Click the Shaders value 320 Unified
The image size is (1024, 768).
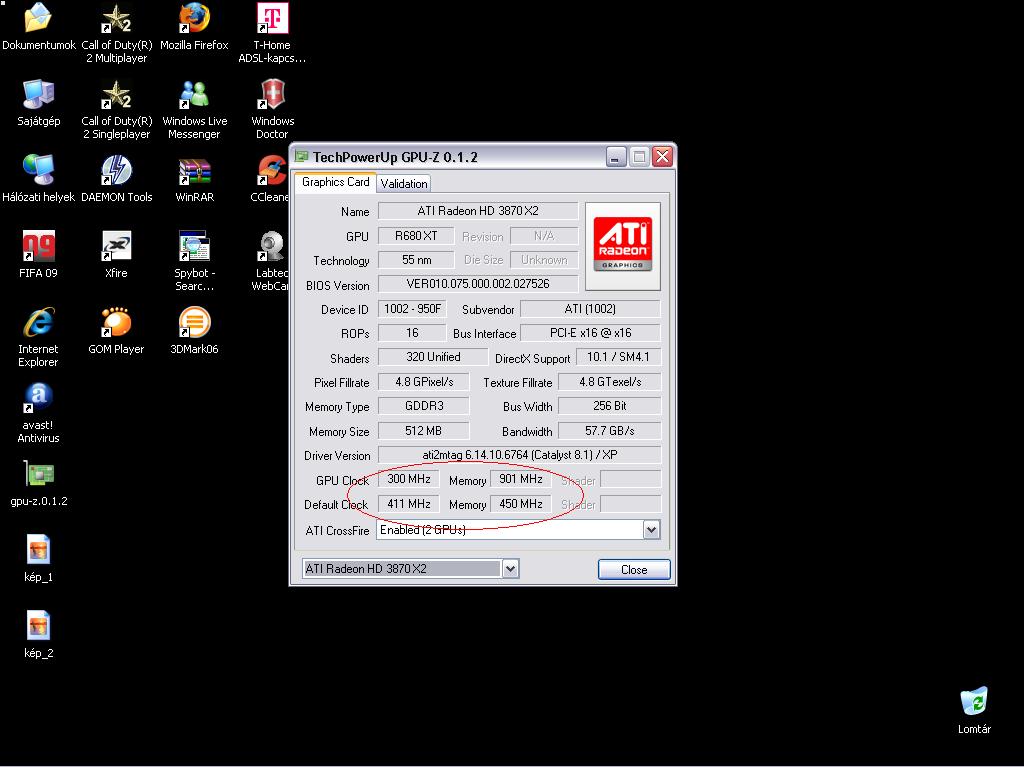click(x=433, y=357)
